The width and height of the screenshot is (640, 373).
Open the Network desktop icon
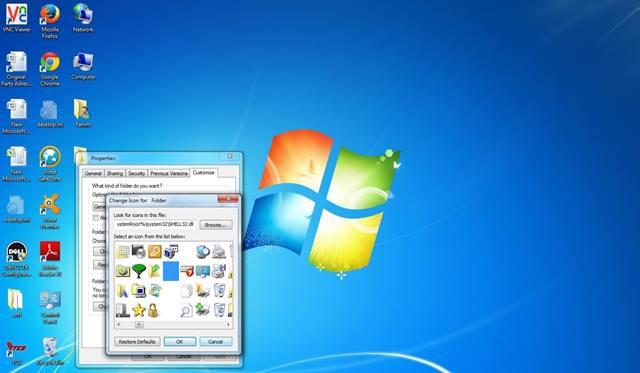pos(83,18)
